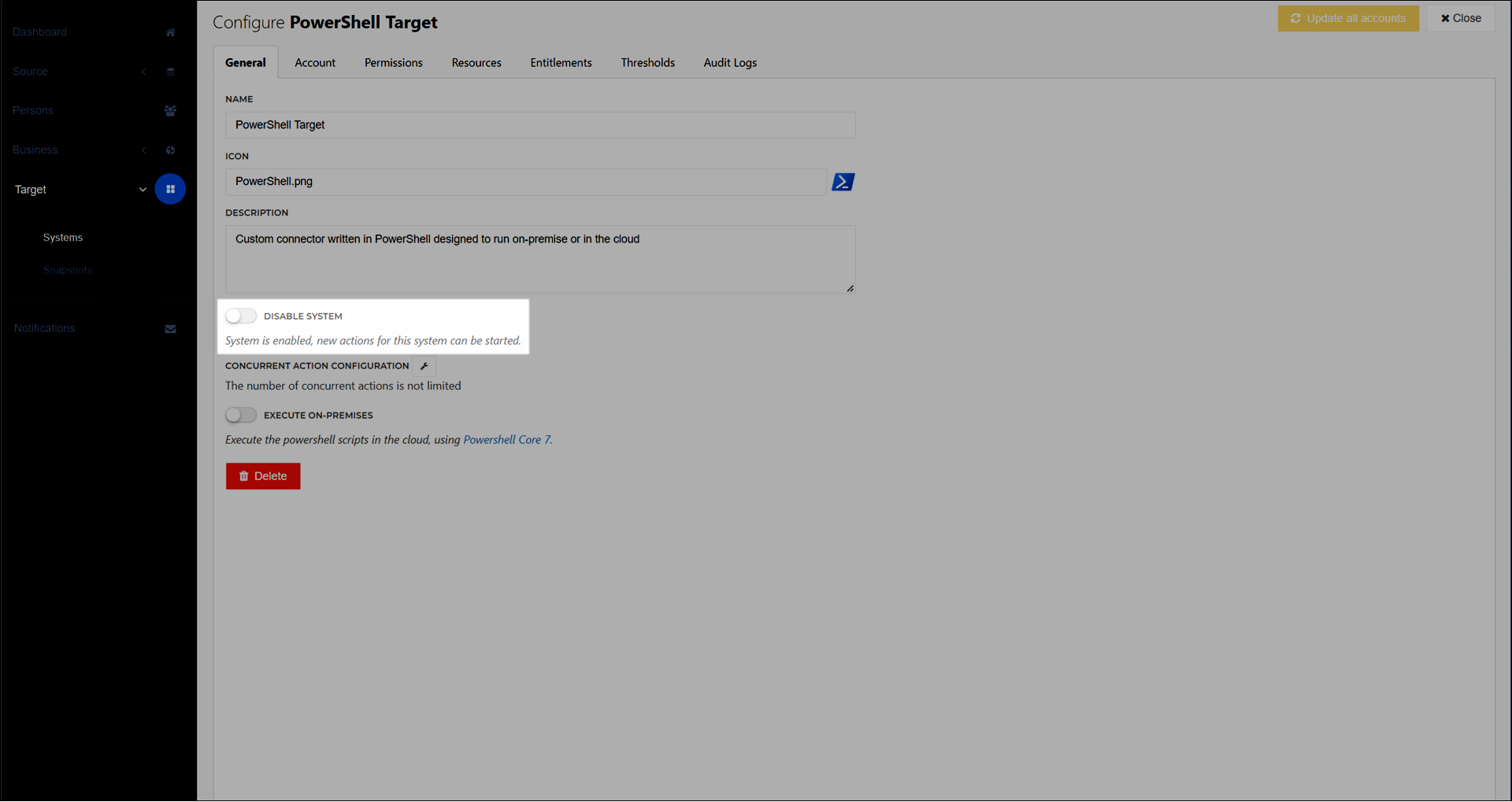Click the blue Target grid icon
The height and width of the screenshot is (802, 1512).
click(170, 189)
